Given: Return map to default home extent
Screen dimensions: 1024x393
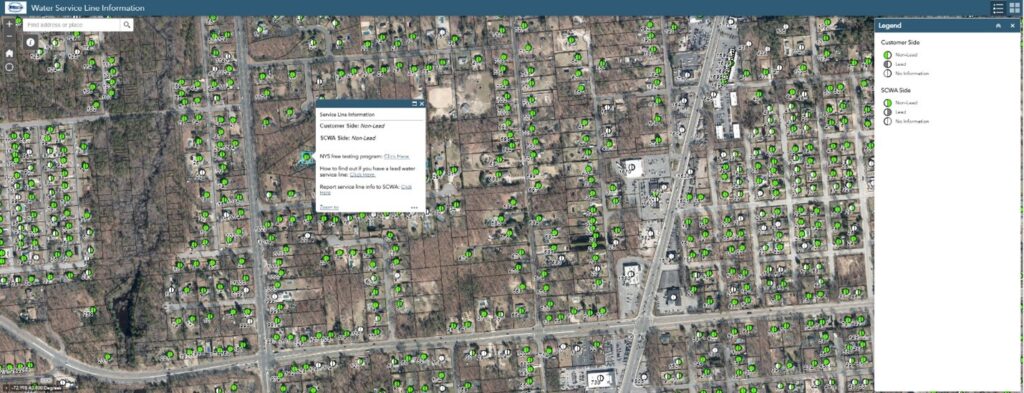Looking at the screenshot, I should click(x=9, y=53).
